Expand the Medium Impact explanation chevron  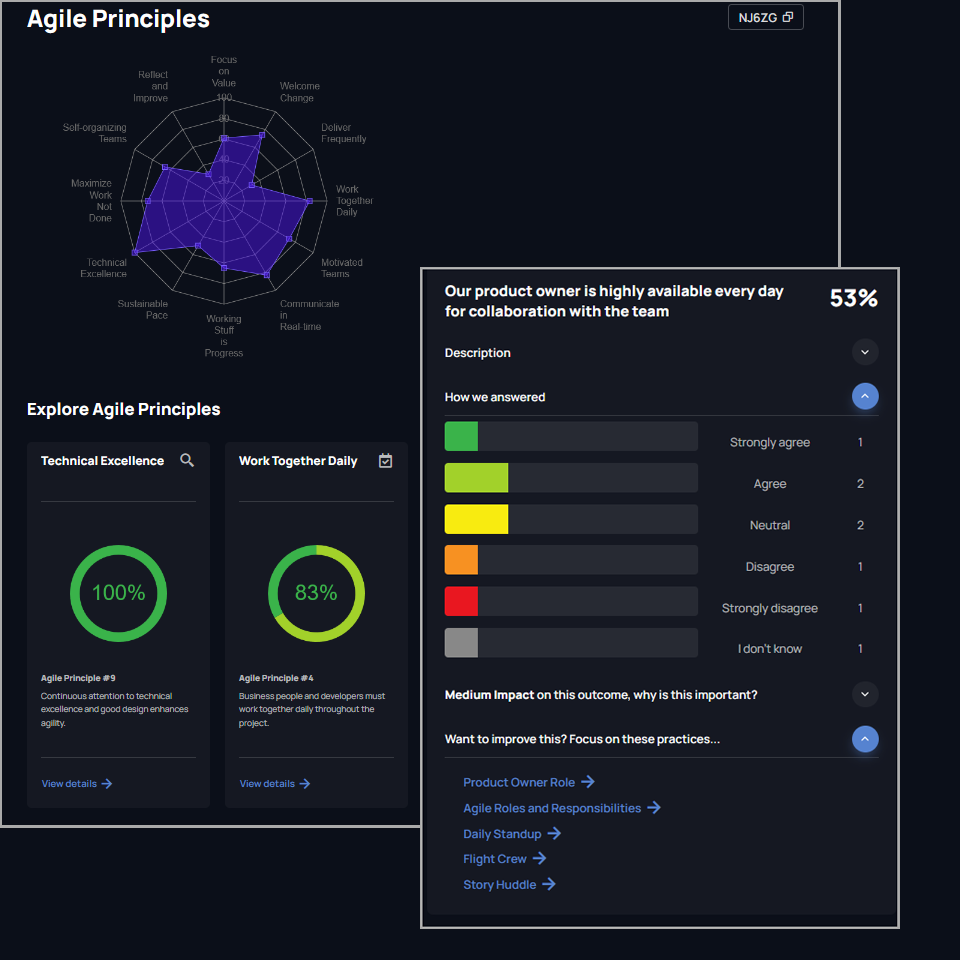865,694
